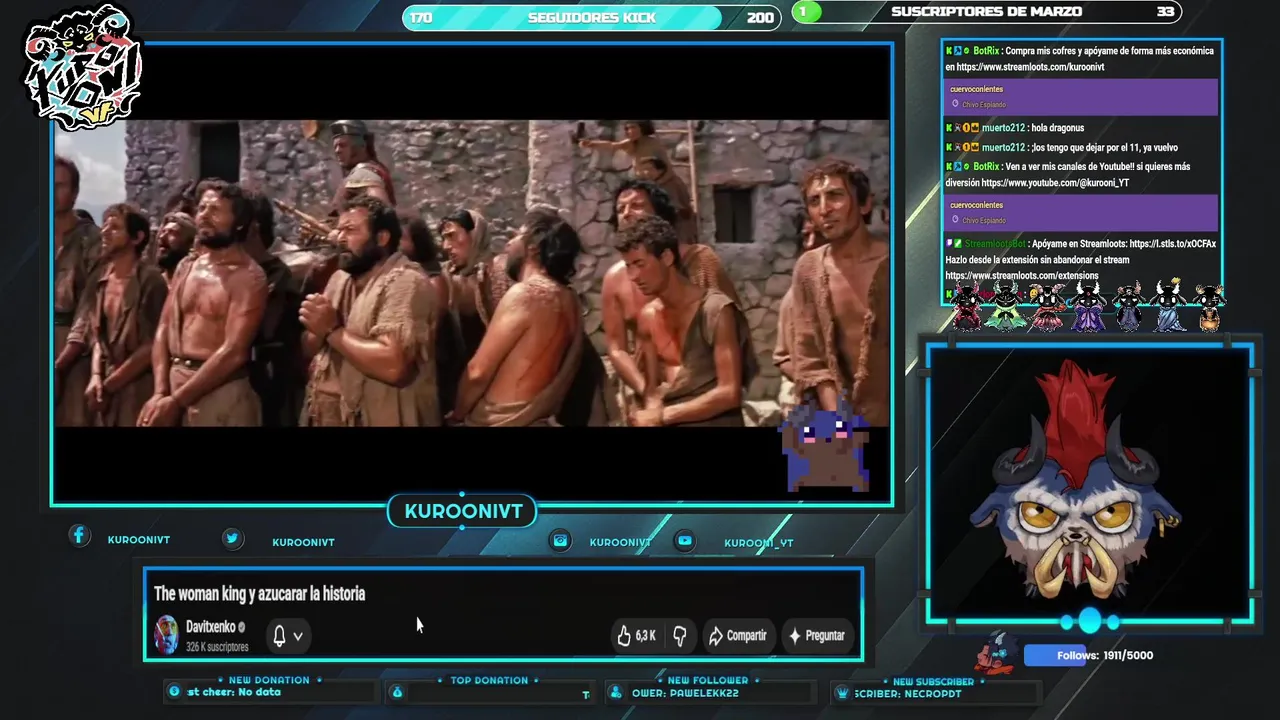The width and height of the screenshot is (1280, 720).
Task: Click the muerto212 message mentioning 'ya vuelvo'
Action: [x=1062, y=147]
